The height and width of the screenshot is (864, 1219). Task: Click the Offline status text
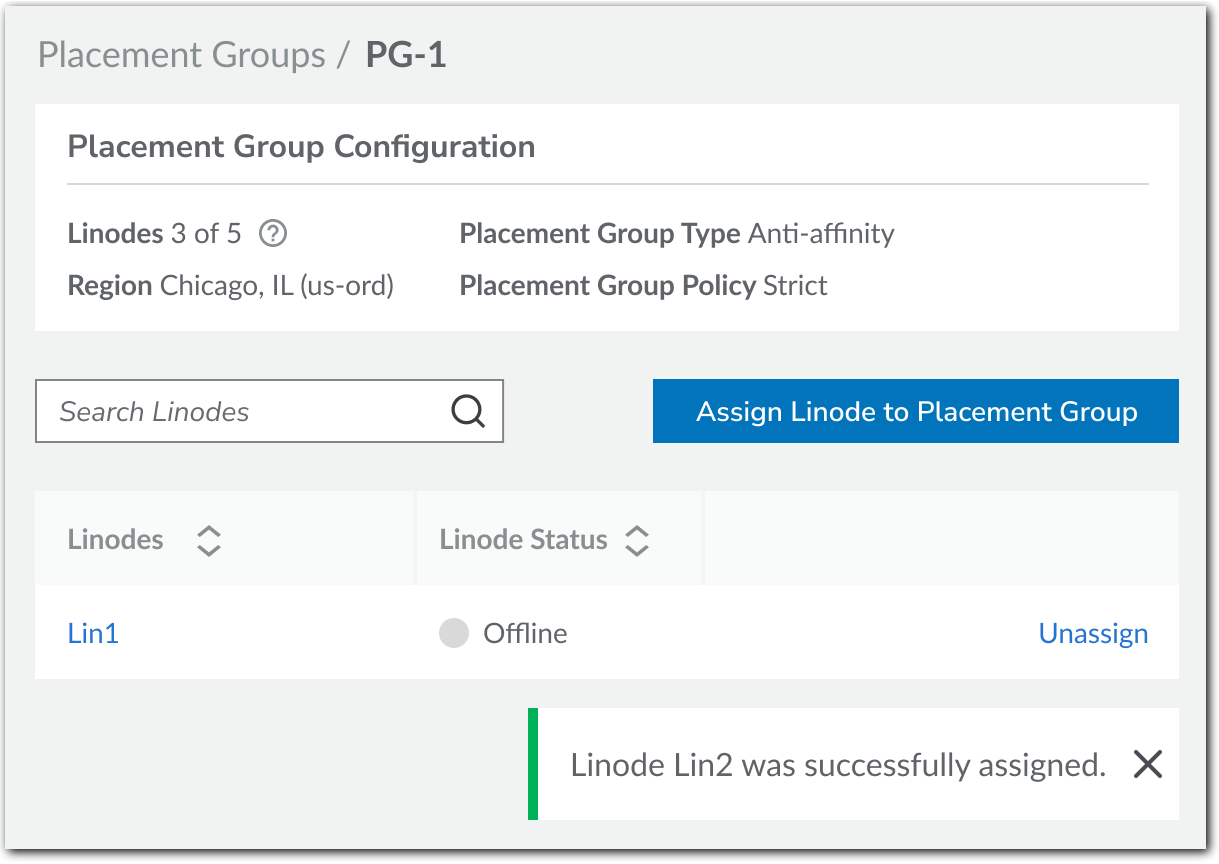click(525, 633)
